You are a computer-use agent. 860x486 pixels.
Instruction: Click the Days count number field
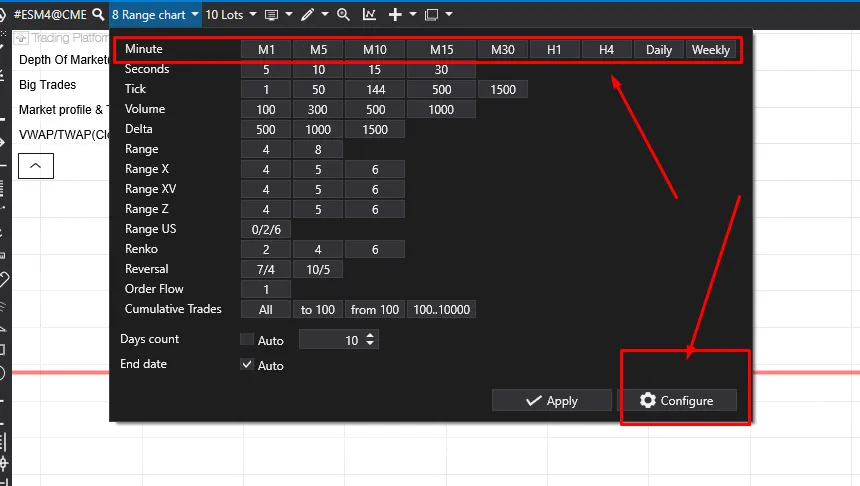coord(331,340)
